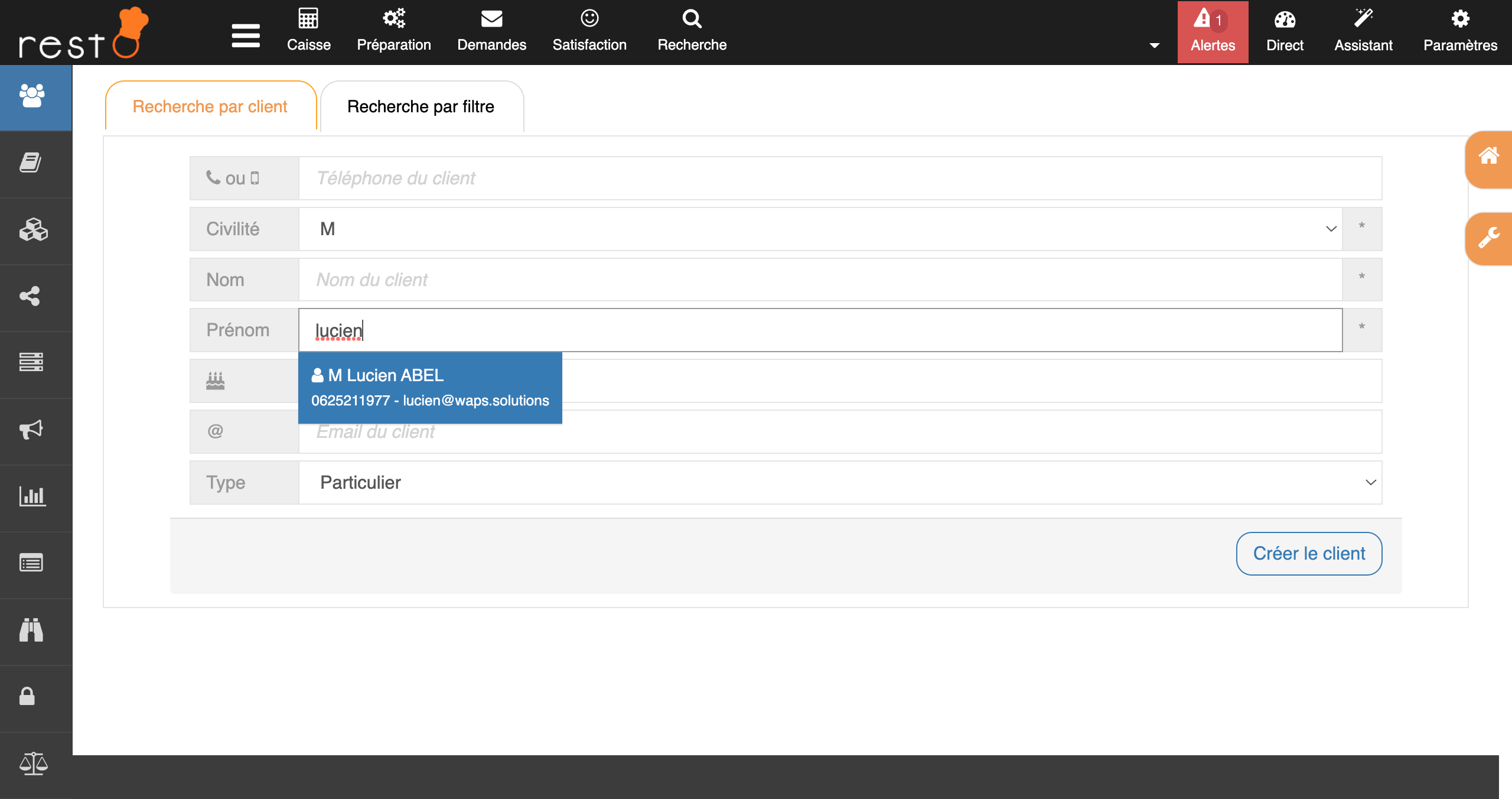Open the Caisse menu item

308,31
